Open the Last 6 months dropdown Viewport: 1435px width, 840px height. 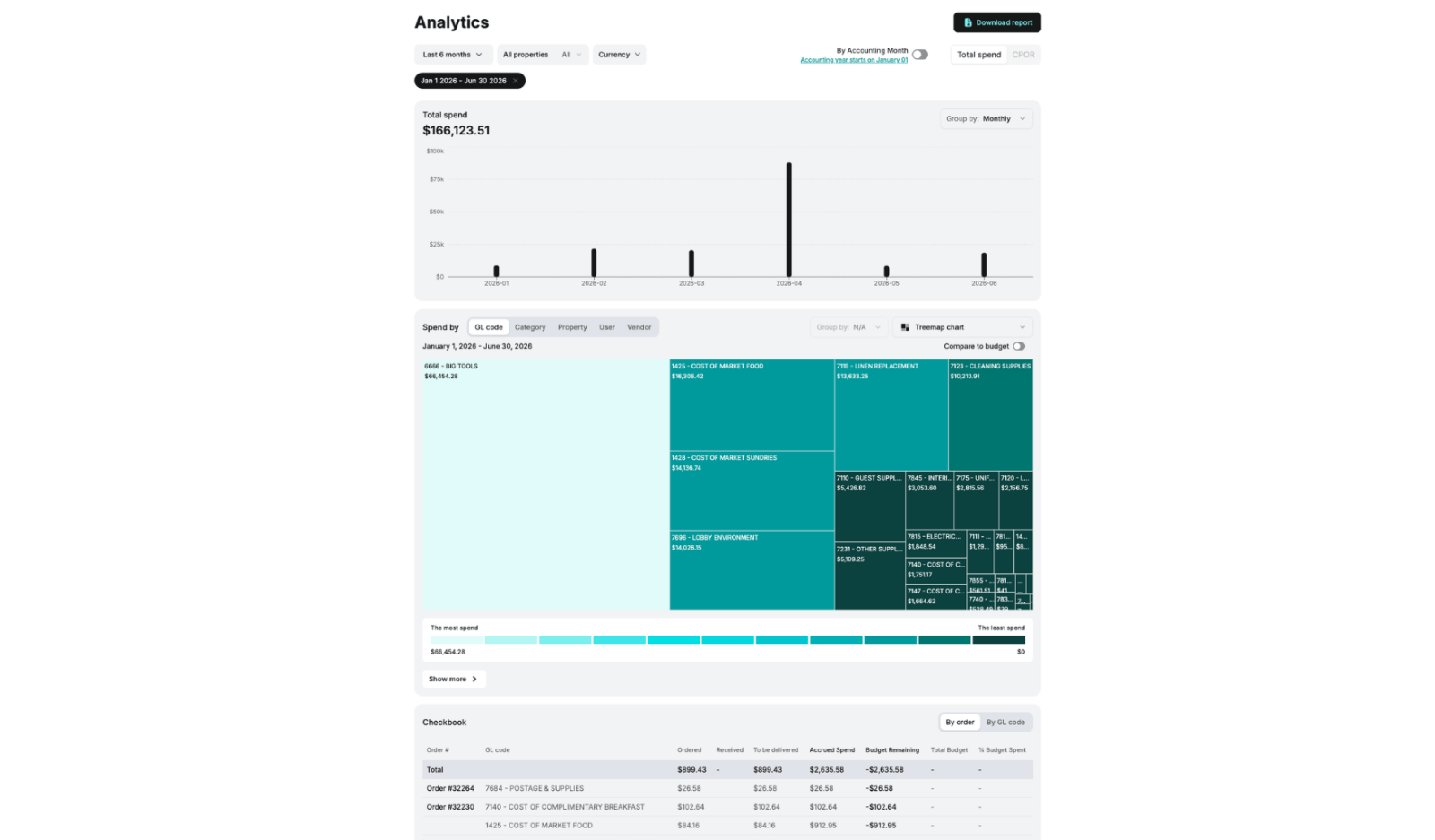pos(453,55)
